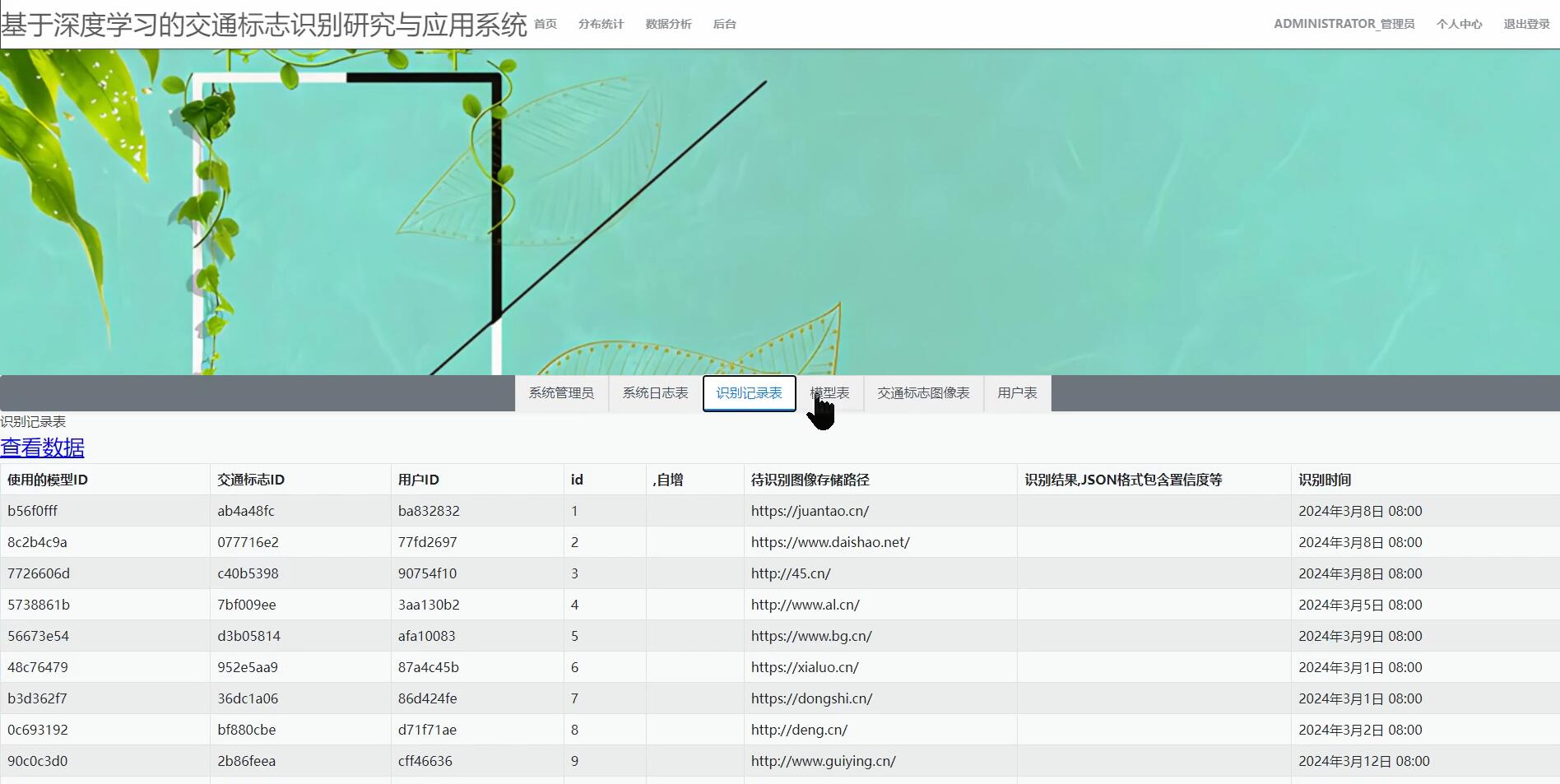Image resolution: width=1560 pixels, height=784 pixels.
Task: Switch to the 系统日志表 tab
Action: (x=655, y=393)
